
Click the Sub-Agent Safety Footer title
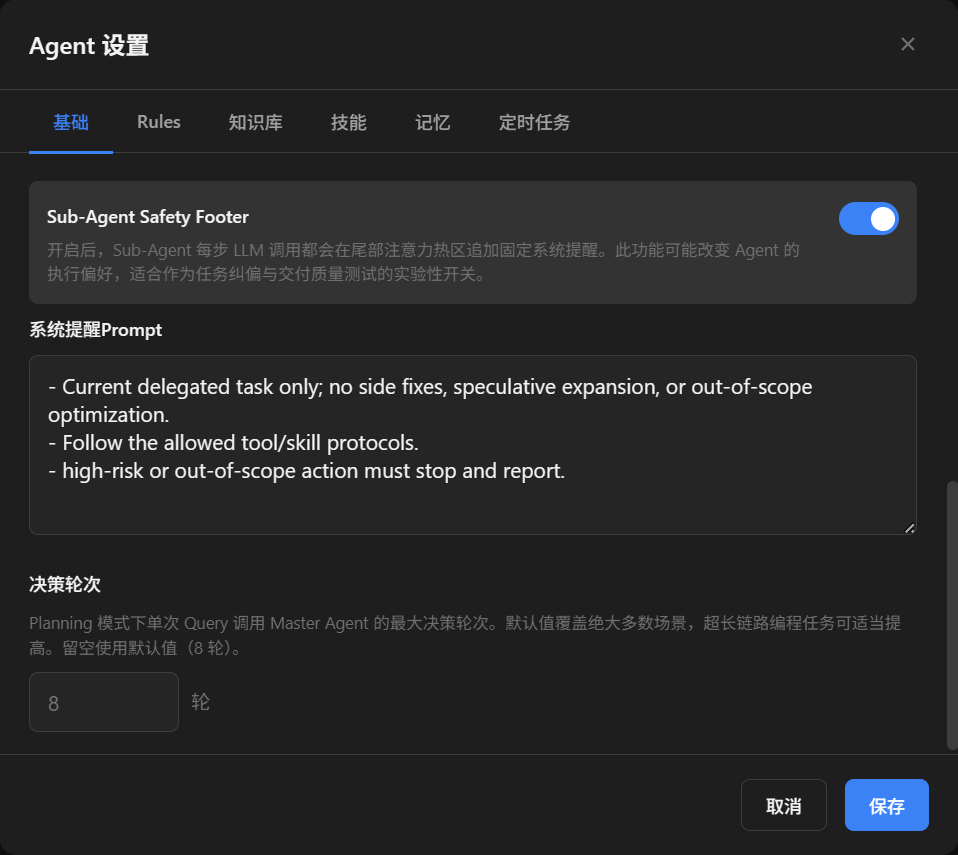click(148, 217)
